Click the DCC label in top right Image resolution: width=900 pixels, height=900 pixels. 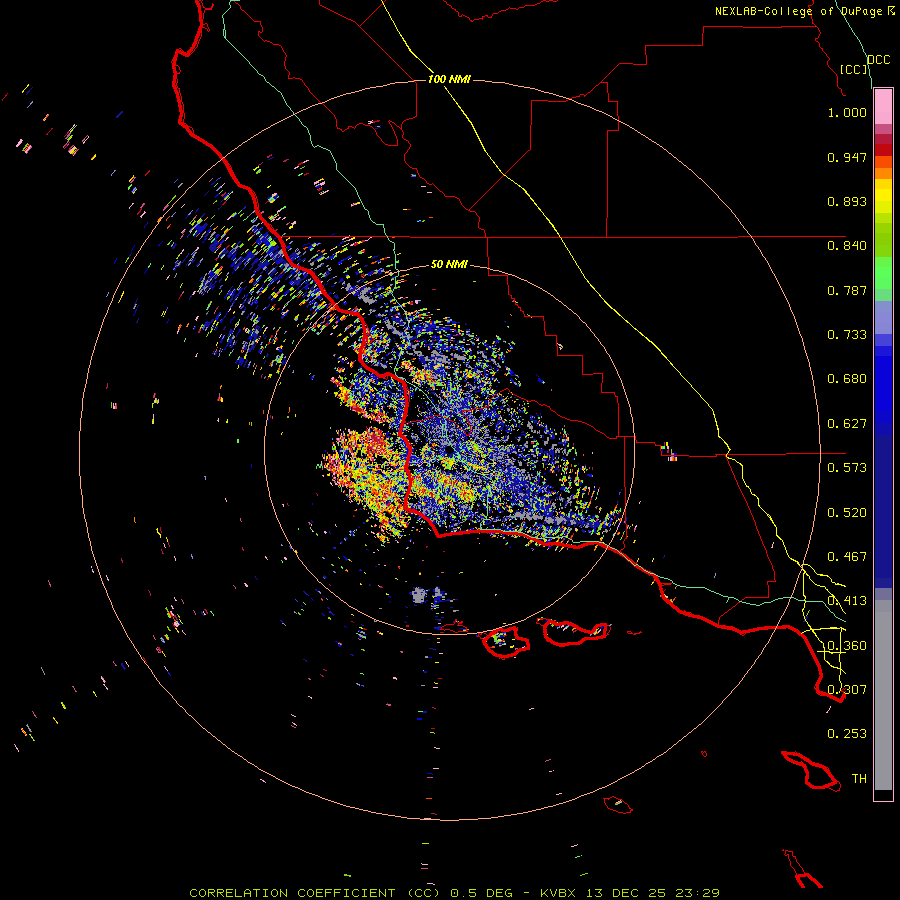(879, 60)
